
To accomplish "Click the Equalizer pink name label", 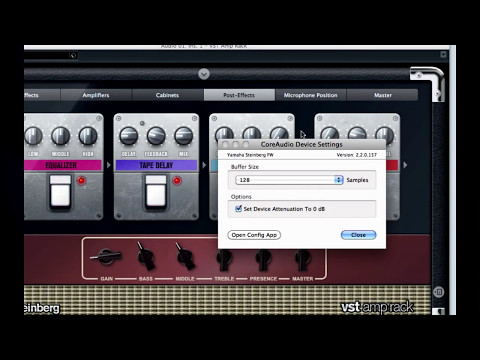I will point(62,165).
